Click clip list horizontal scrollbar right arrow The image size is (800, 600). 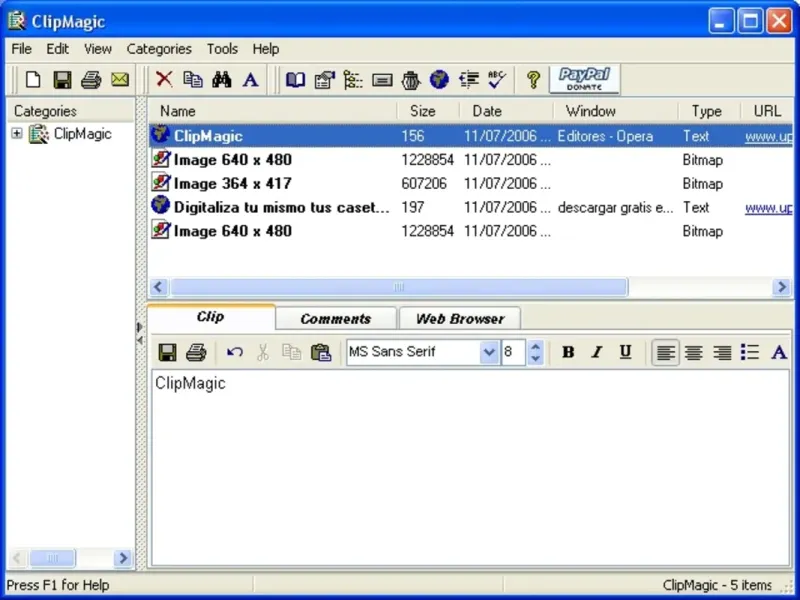pyautogui.click(x=782, y=287)
